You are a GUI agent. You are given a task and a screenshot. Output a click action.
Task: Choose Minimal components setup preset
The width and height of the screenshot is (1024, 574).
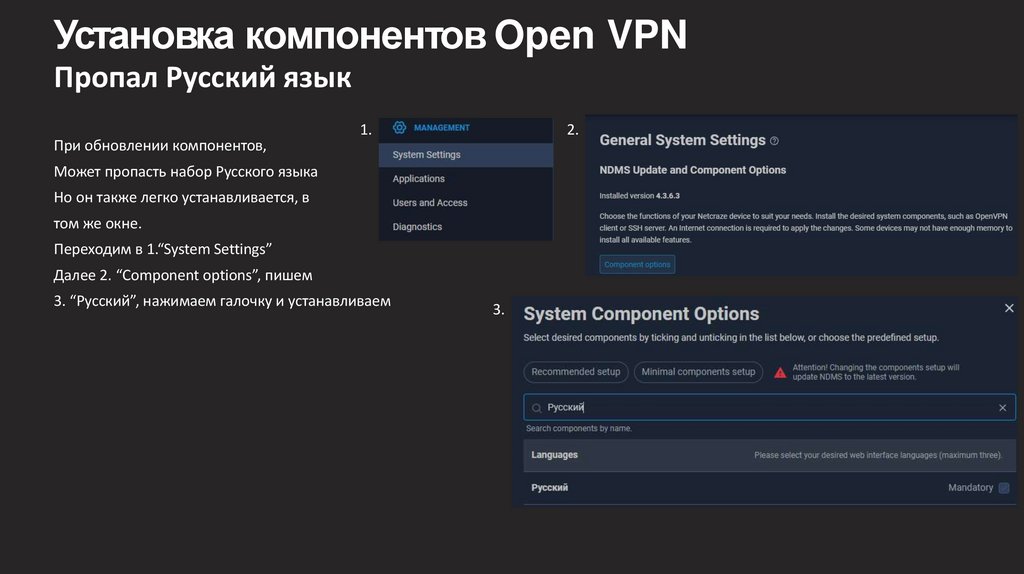[x=698, y=372]
